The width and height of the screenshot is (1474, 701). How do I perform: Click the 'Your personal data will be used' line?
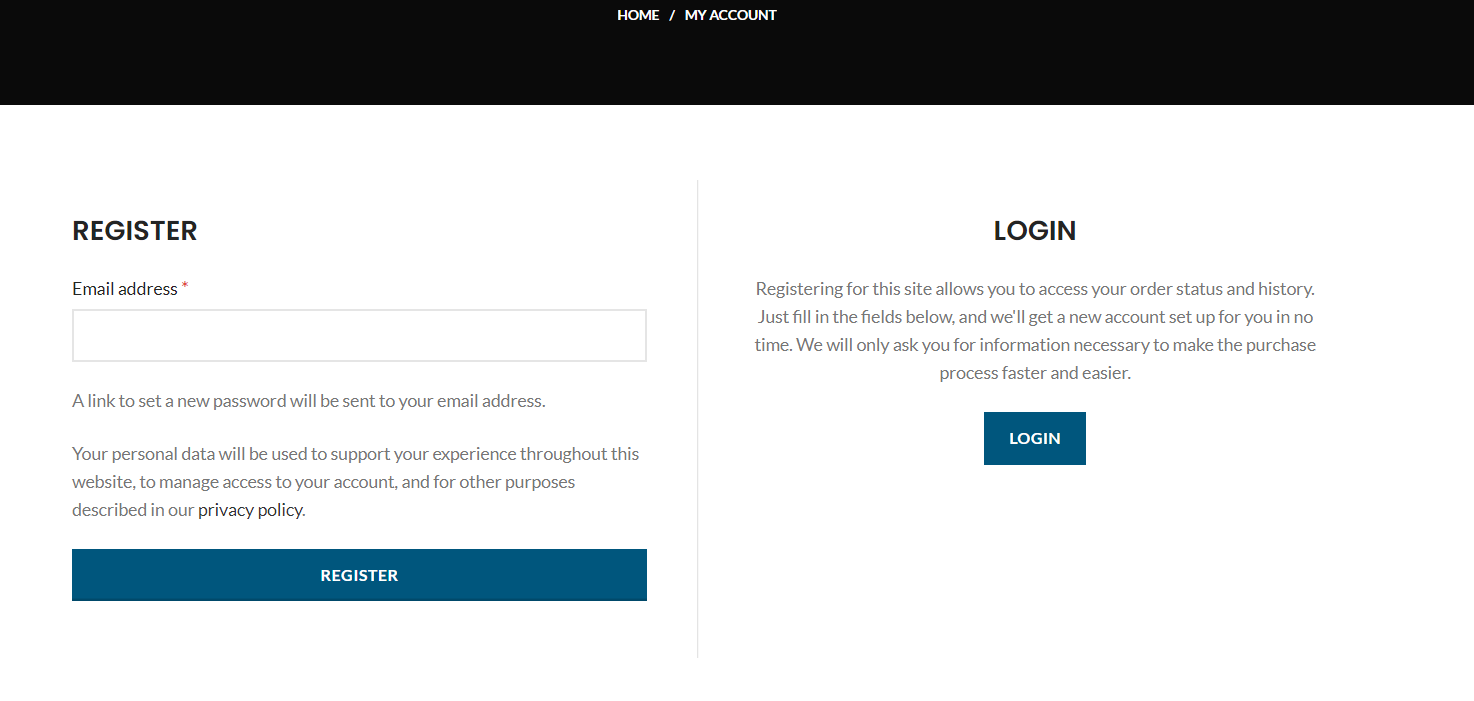tap(356, 454)
